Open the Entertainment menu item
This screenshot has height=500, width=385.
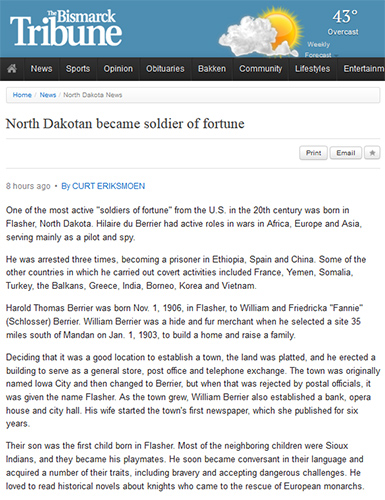point(363,69)
